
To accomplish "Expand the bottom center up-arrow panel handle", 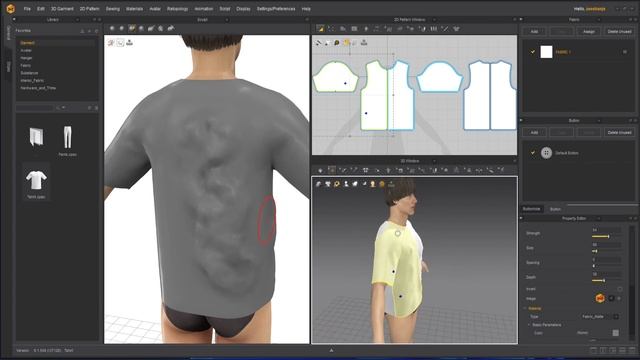I will click(x=331, y=350).
